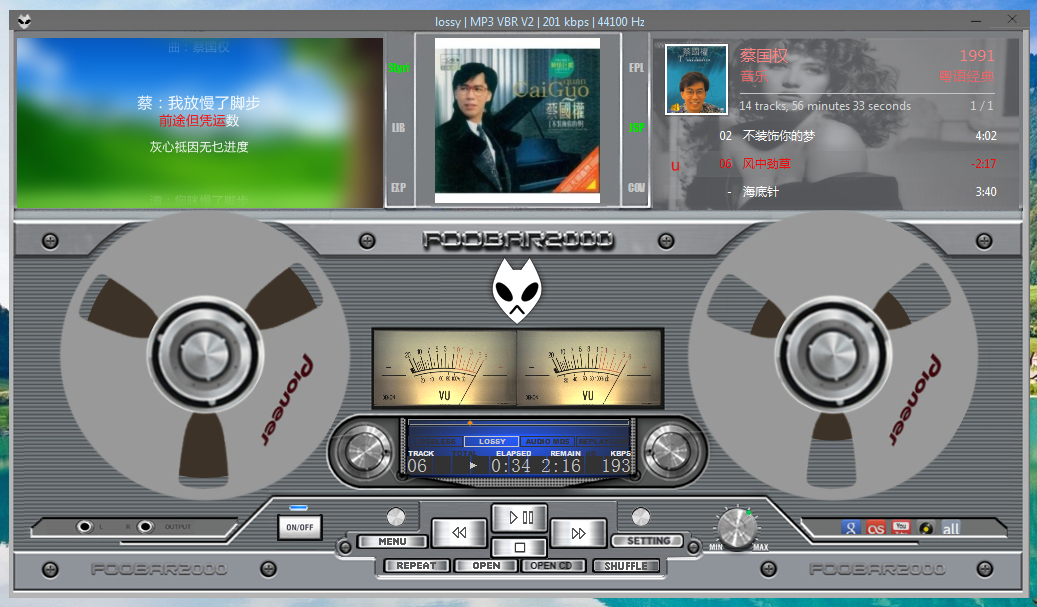The height and width of the screenshot is (607, 1037).
Task: Open the SETTING button
Action: point(648,541)
